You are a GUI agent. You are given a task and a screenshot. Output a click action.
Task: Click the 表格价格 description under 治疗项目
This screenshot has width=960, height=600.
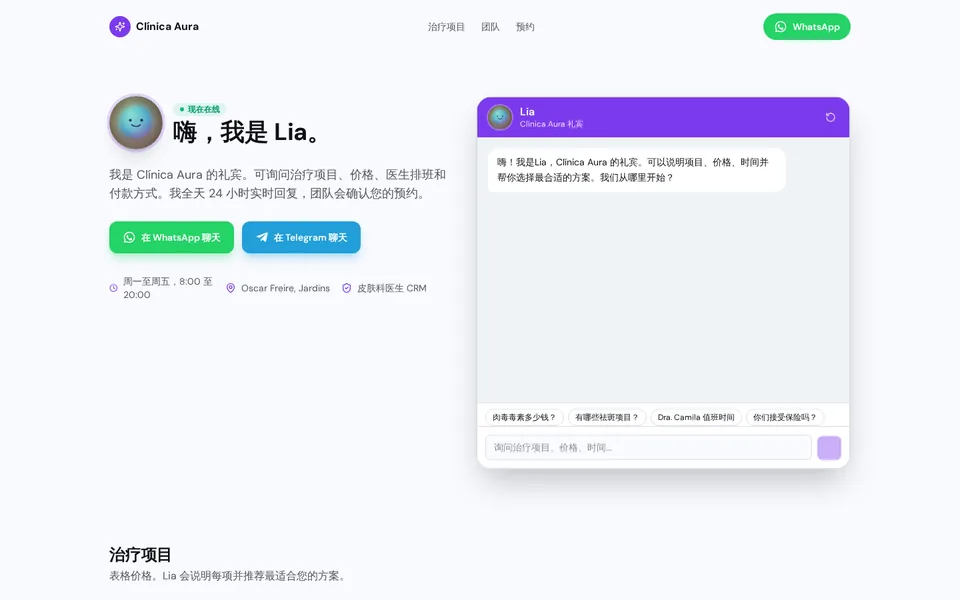[229, 576]
